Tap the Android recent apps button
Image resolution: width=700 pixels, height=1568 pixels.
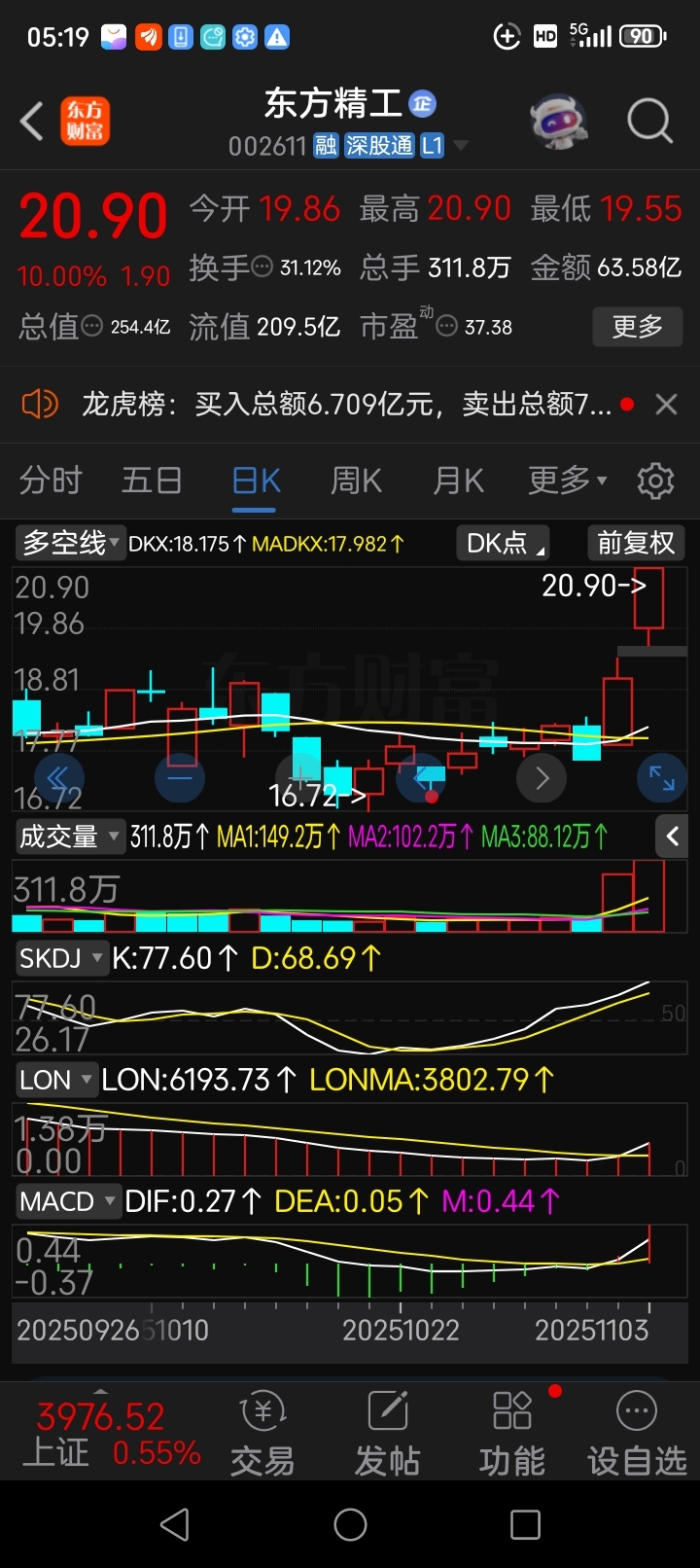pos(525,1524)
